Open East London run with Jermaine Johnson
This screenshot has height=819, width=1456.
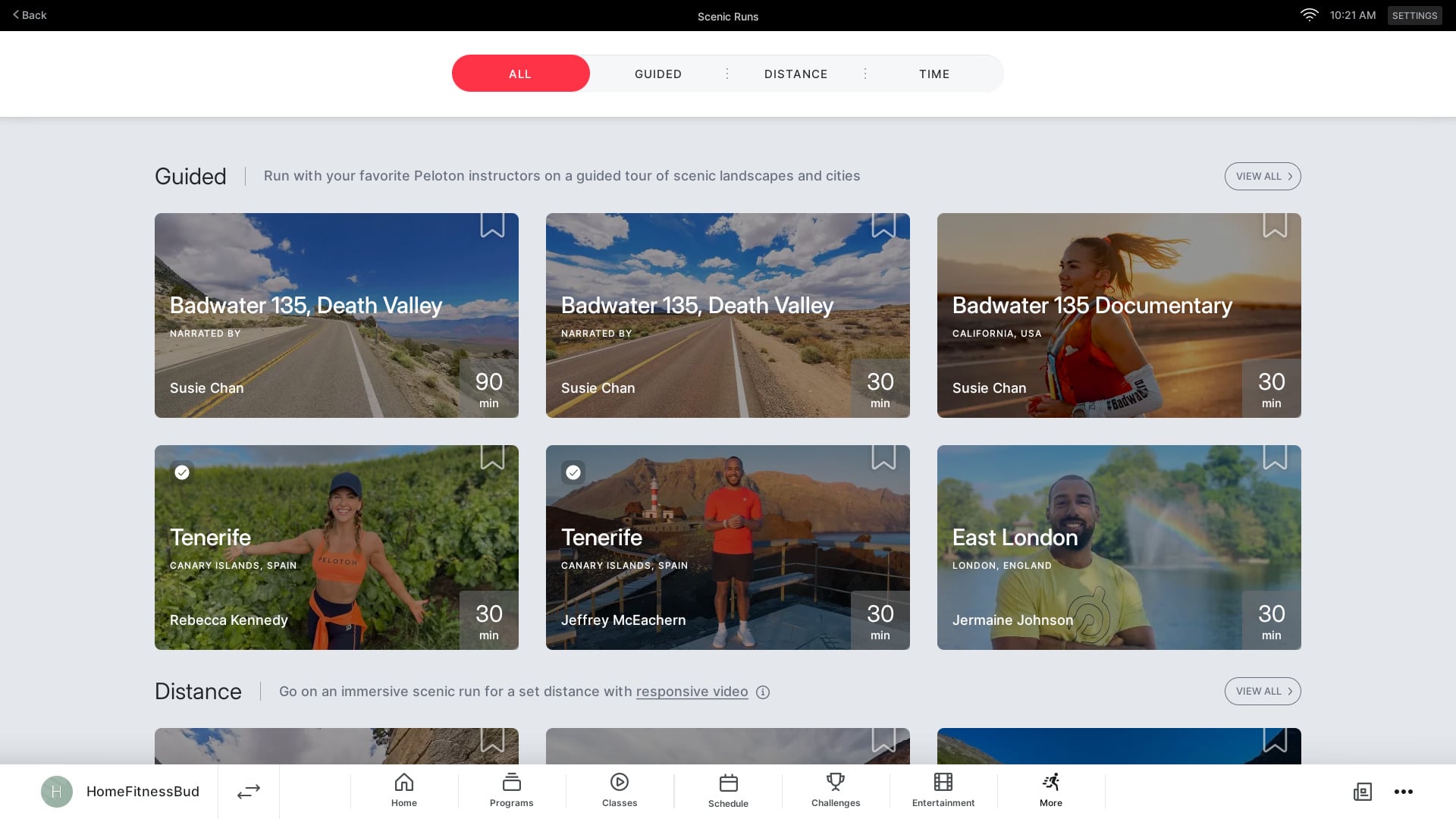point(1119,548)
